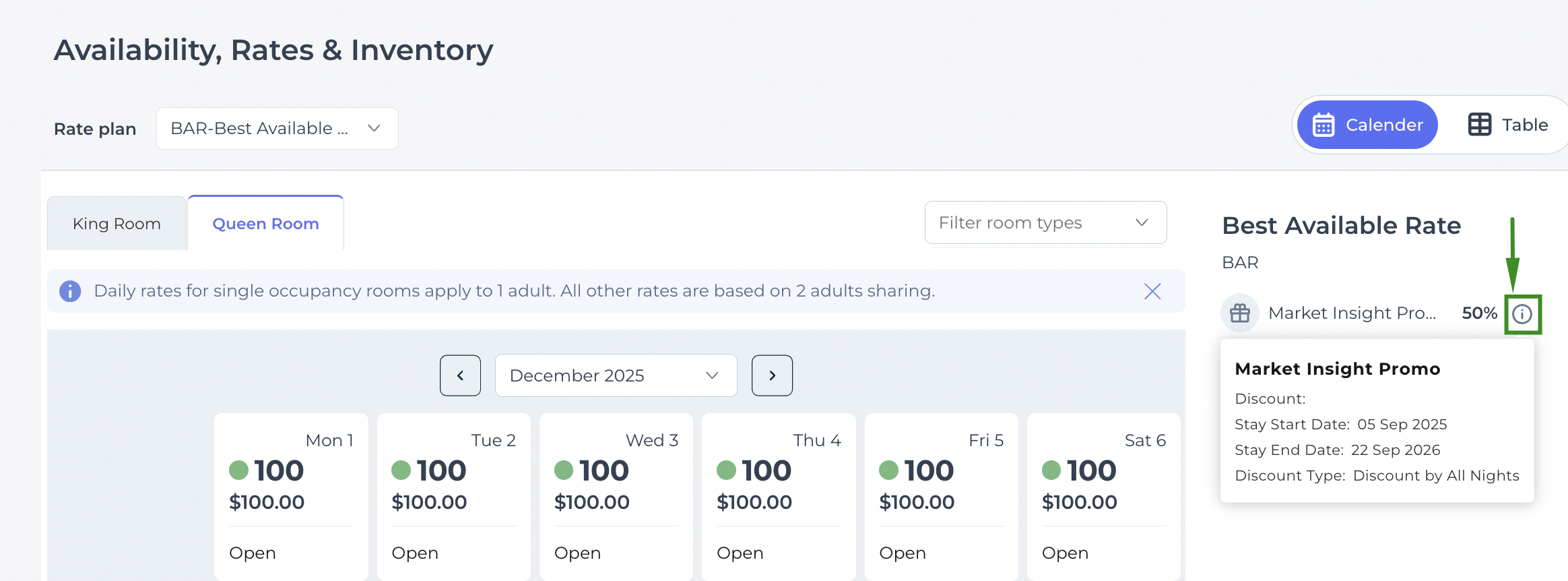Image resolution: width=1568 pixels, height=581 pixels.
Task: Click the promo info icon next to 50%
Action: pos(1522,314)
